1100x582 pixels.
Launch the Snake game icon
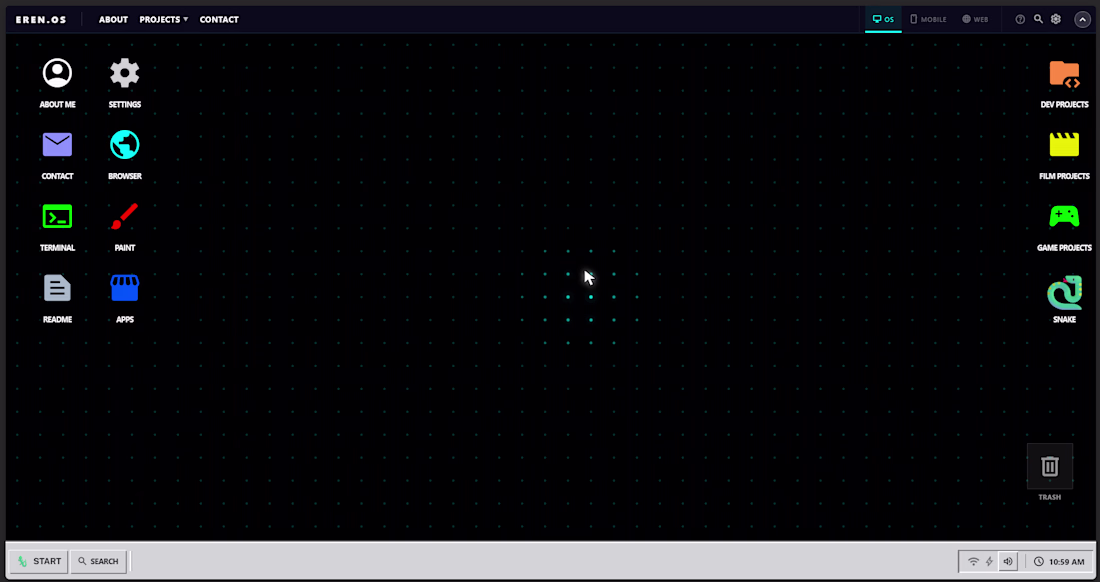tap(1064, 292)
